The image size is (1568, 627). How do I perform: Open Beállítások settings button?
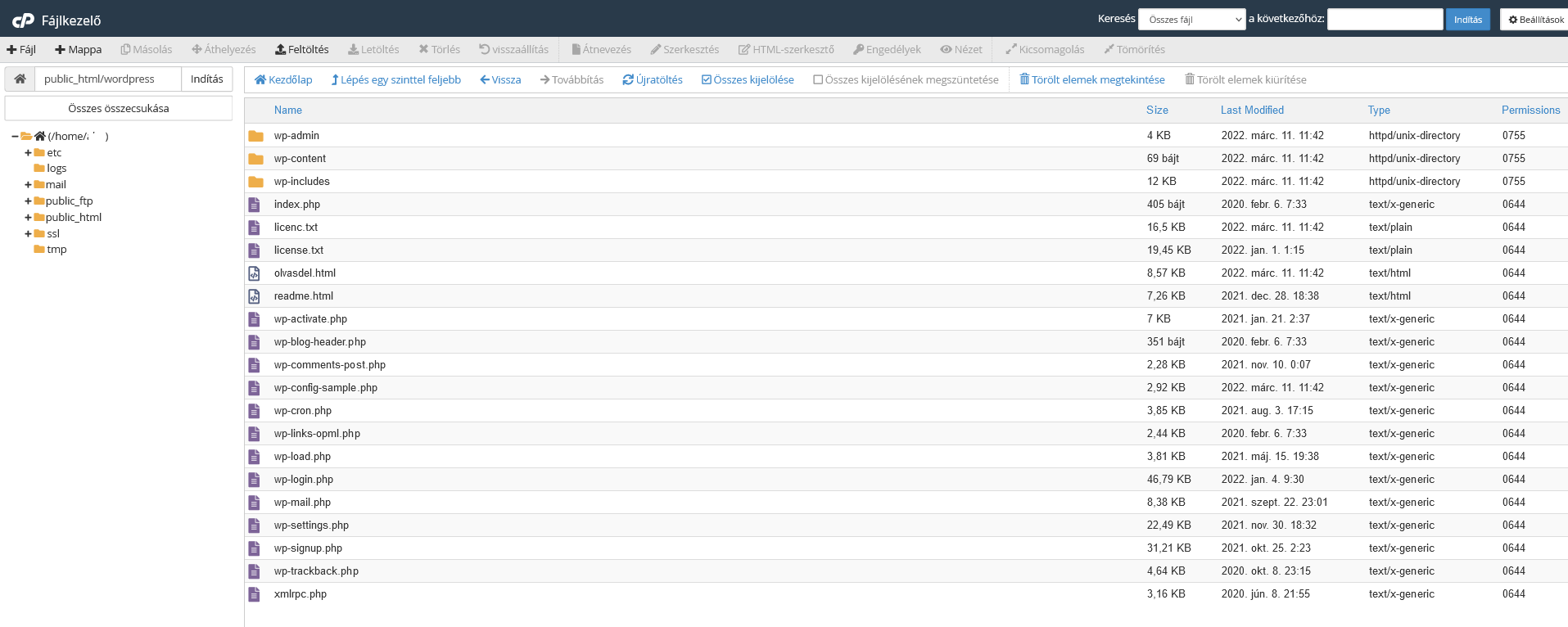1535,19
